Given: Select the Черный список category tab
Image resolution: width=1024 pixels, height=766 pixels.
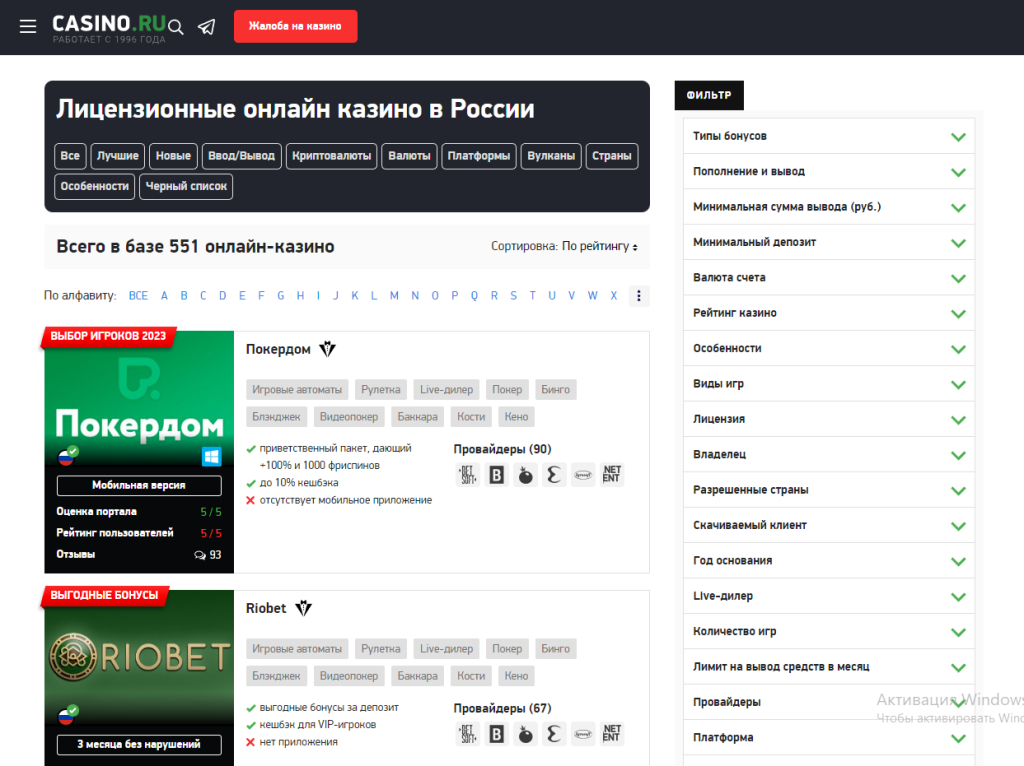Looking at the screenshot, I should tap(186, 186).
